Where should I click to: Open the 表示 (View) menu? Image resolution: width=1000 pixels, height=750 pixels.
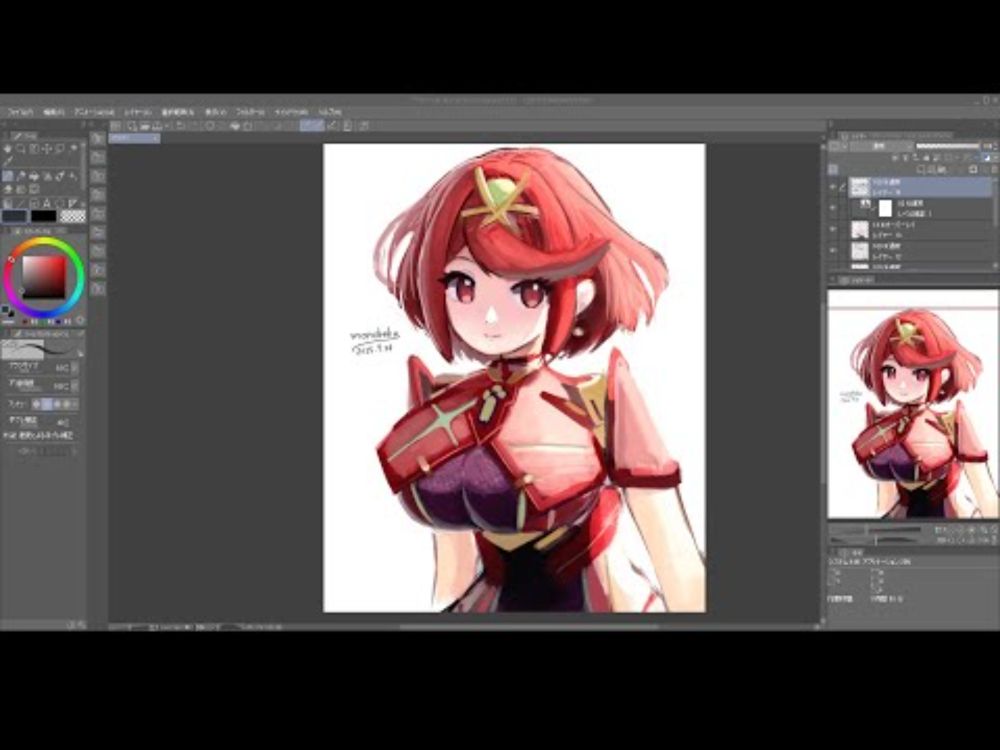click(216, 112)
